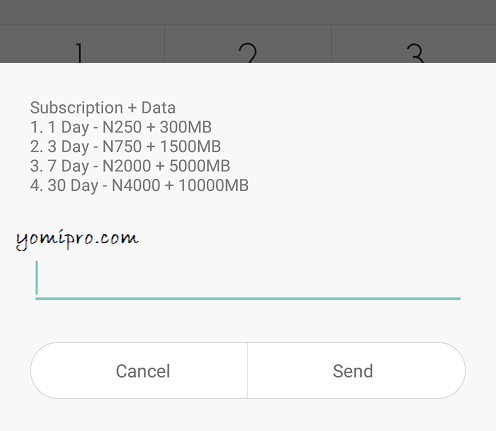Click the '5000MB' data amount text

(x=200, y=166)
